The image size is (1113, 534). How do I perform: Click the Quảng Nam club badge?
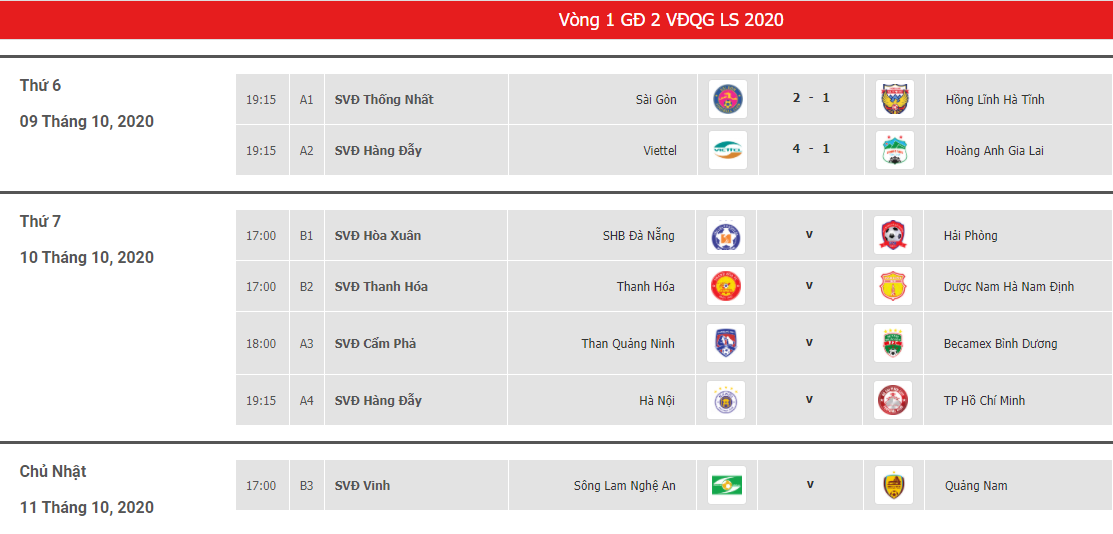point(894,485)
